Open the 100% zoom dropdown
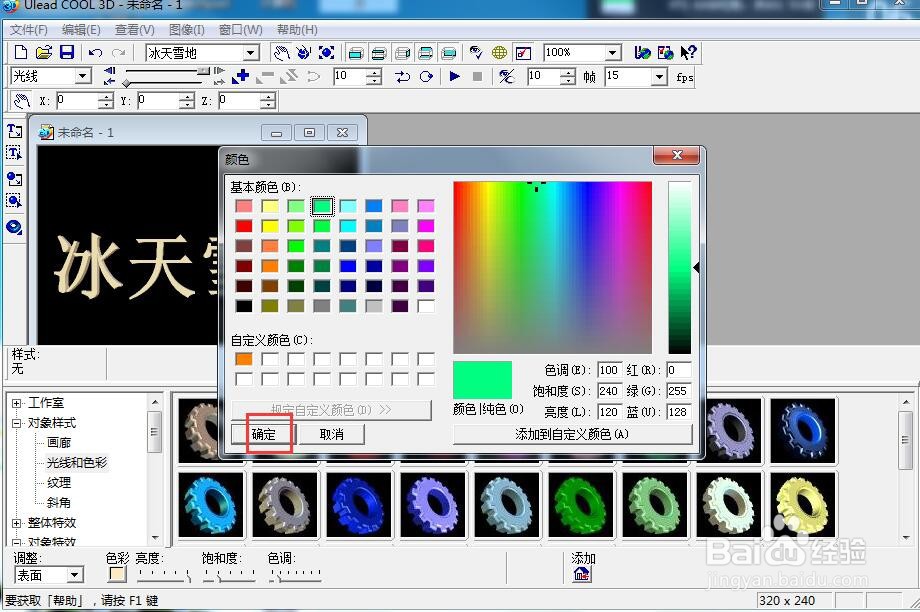Image resolution: width=920 pixels, height=612 pixels. tap(612, 53)
